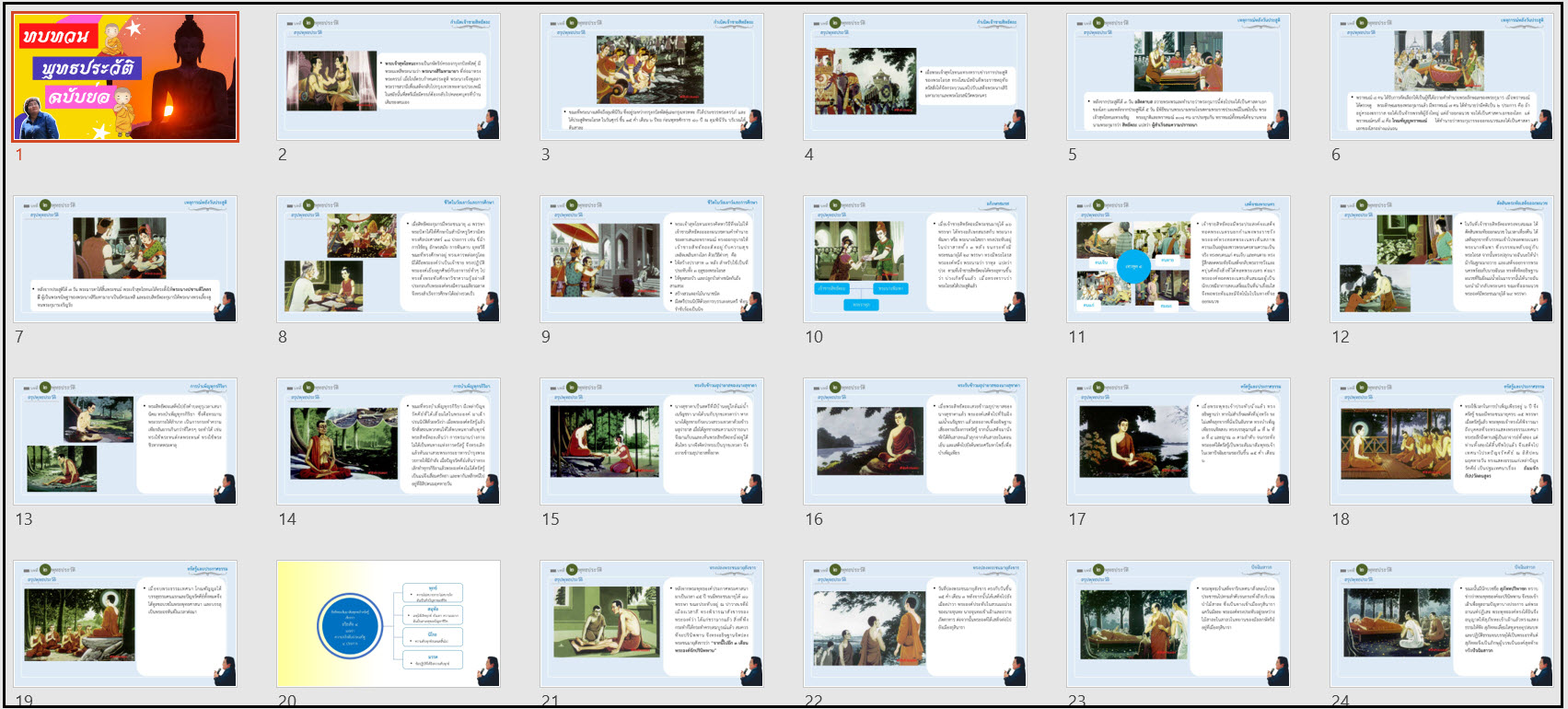Image resolution: width=1568 pixels, height=709 pixels.
Task: Select slide 21 thumbnail
Action: coord(652,623)
